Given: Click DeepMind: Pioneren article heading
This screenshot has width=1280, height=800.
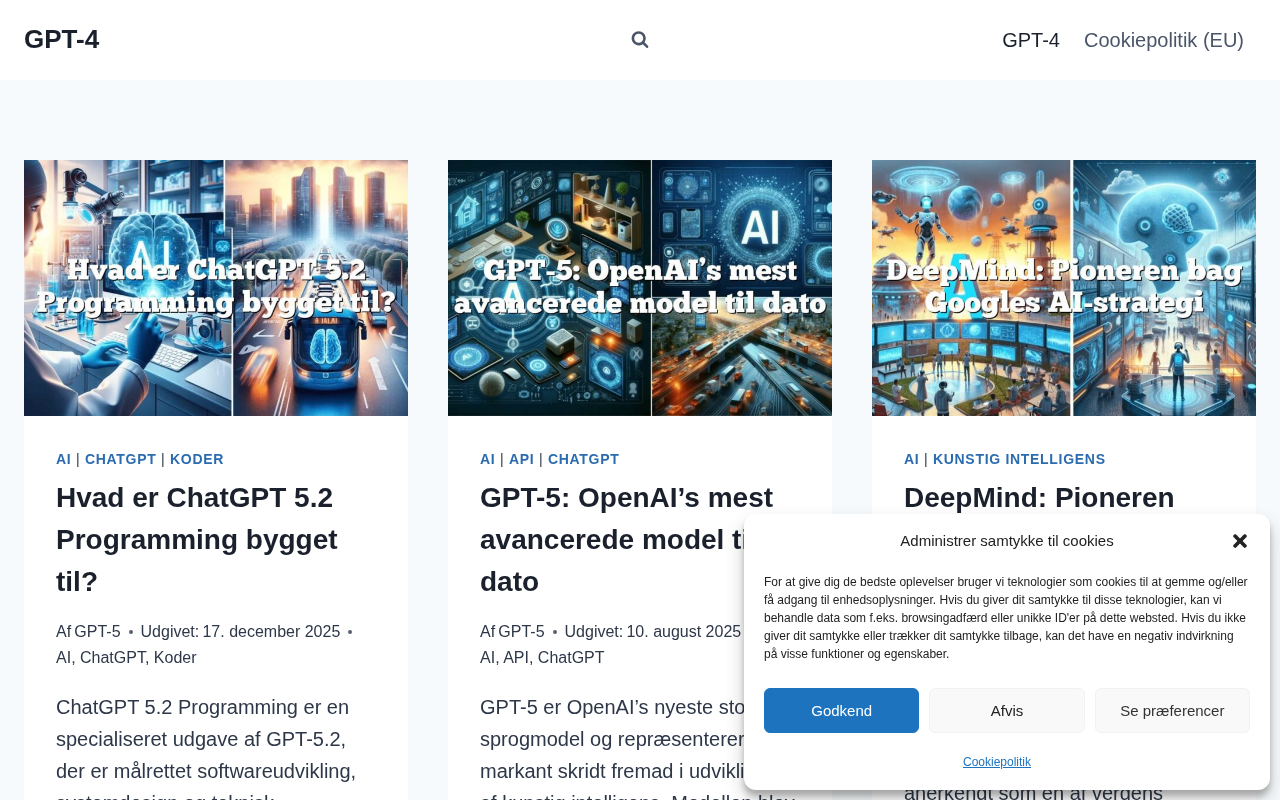Looking at the screenshot, I should [1038, 497].
